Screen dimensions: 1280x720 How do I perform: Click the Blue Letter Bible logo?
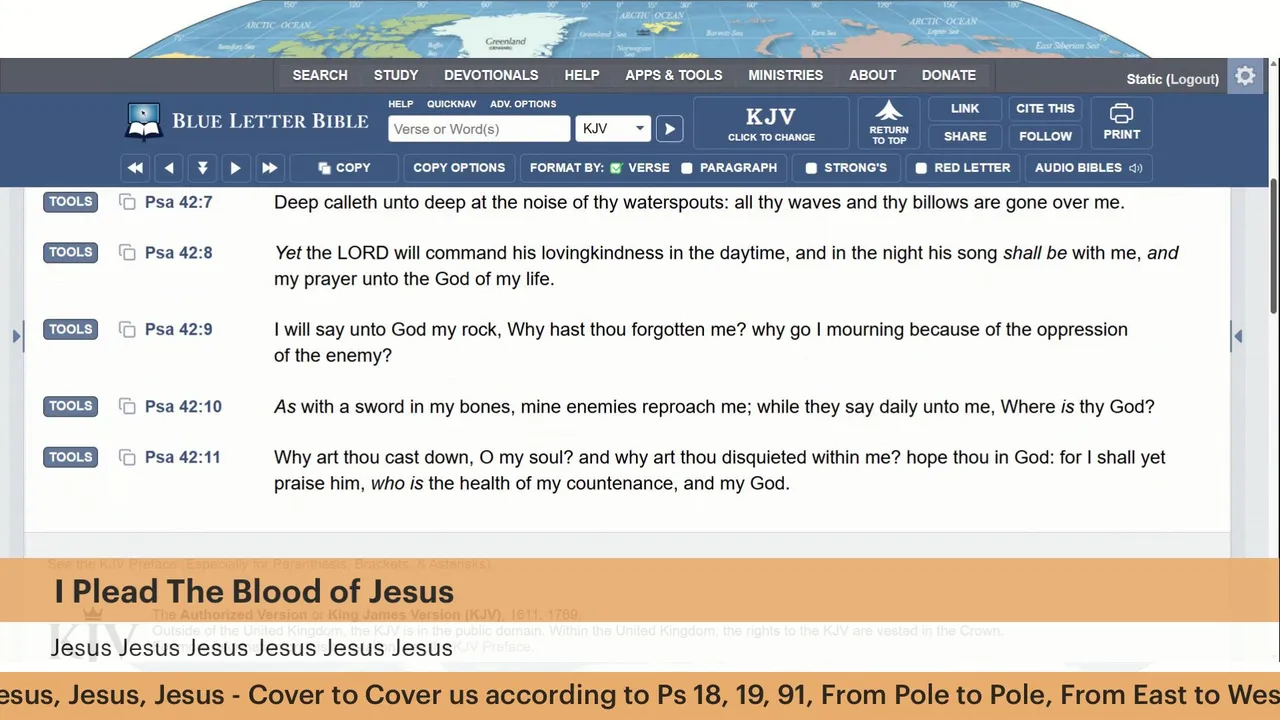tap(246, 122)
